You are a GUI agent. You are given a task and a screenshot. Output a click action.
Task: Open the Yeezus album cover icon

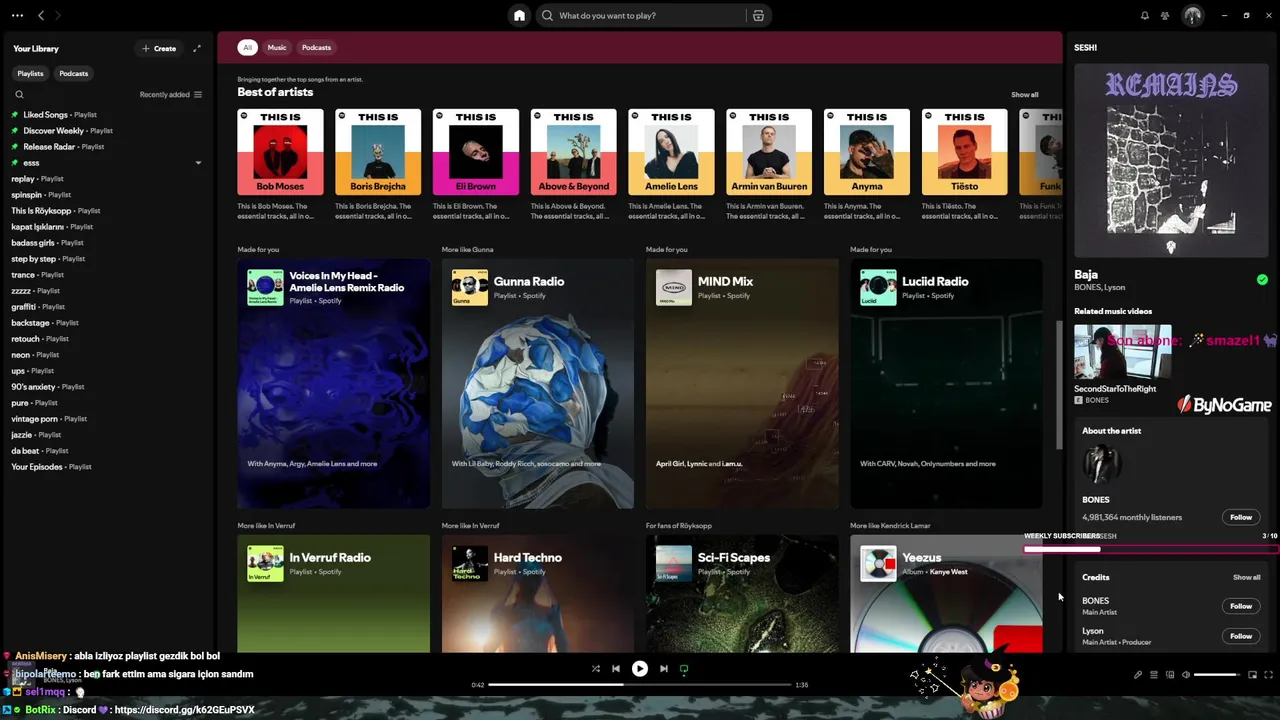click(x=878, y=564)
